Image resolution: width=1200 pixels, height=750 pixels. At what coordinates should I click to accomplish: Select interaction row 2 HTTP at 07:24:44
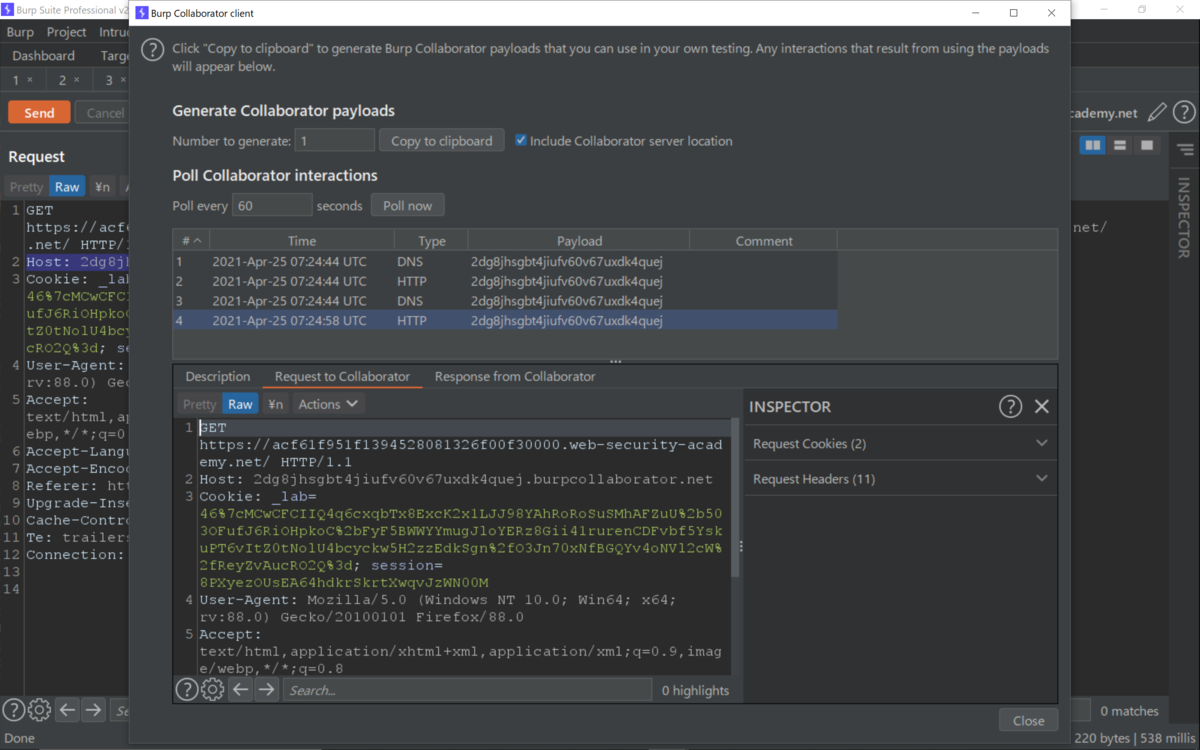[x=505, y=282]
